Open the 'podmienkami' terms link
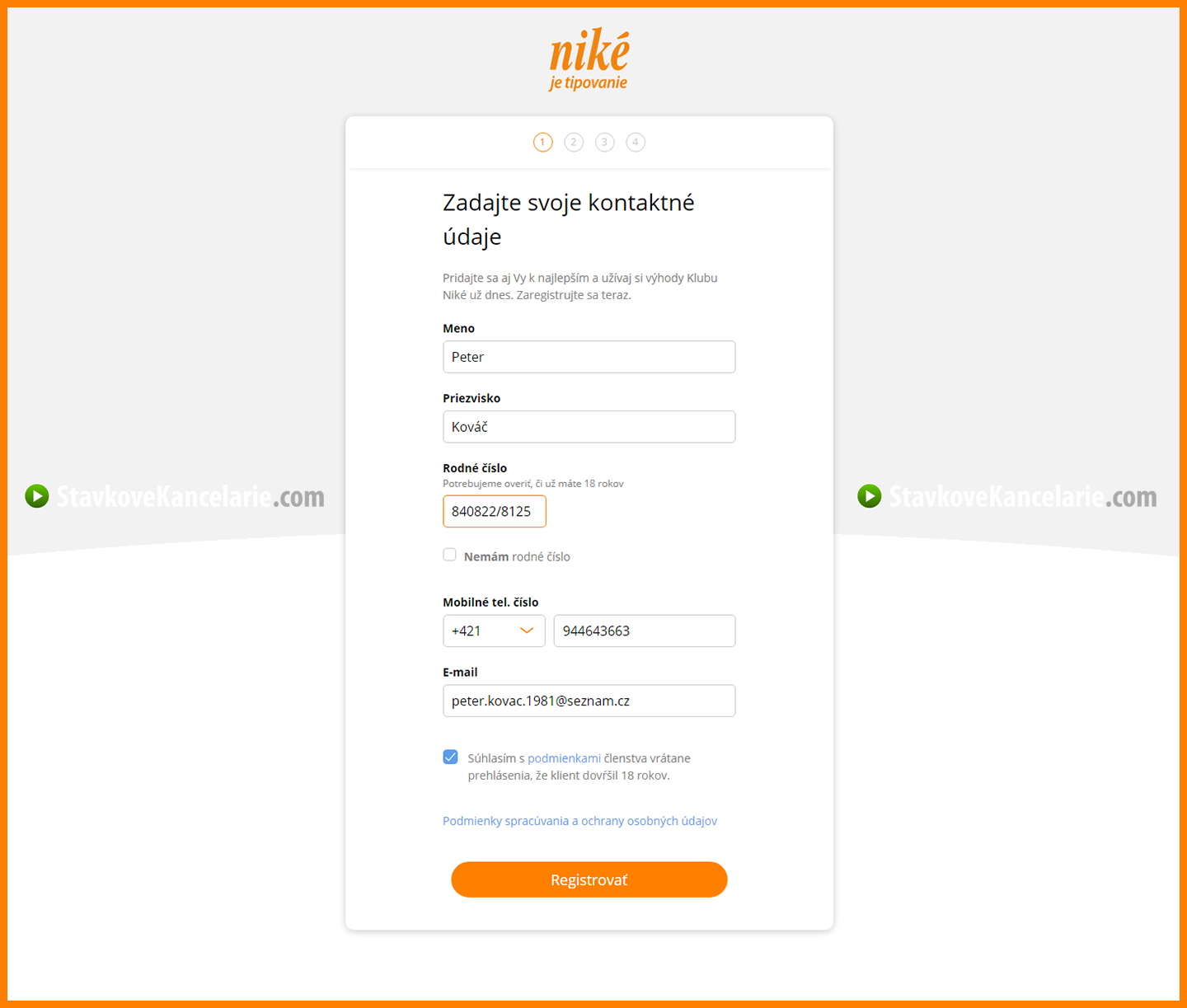This screenshot has height=1008, width=1187. [564, 758]
